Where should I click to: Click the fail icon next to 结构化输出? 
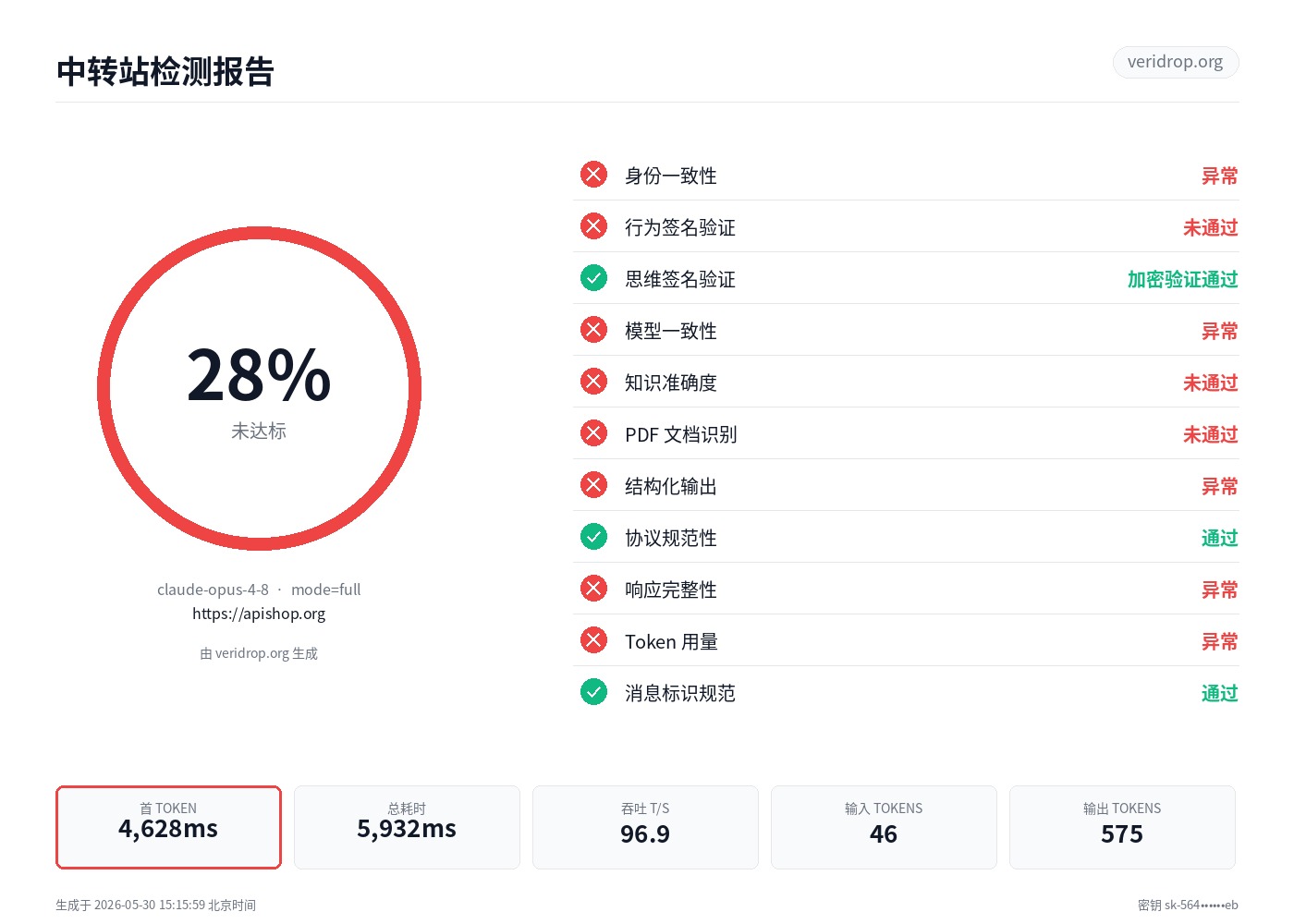593,485
